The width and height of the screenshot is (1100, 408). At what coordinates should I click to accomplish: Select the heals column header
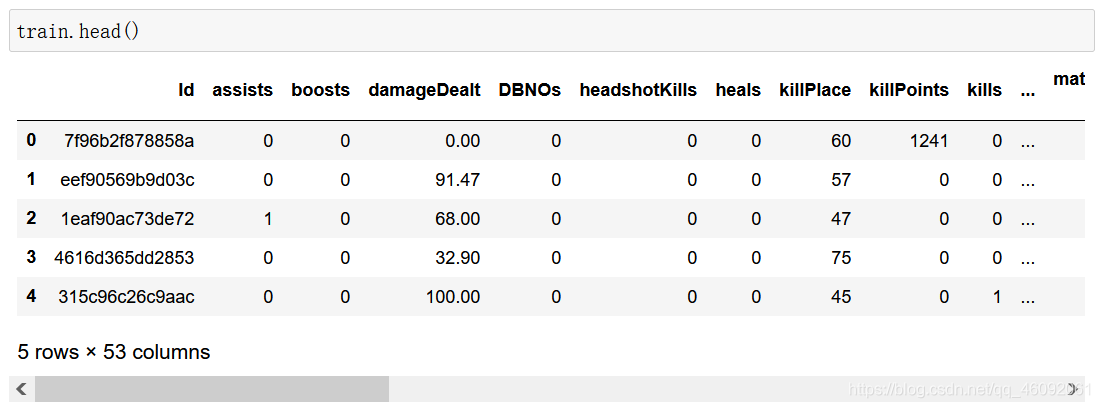(738, 90)
